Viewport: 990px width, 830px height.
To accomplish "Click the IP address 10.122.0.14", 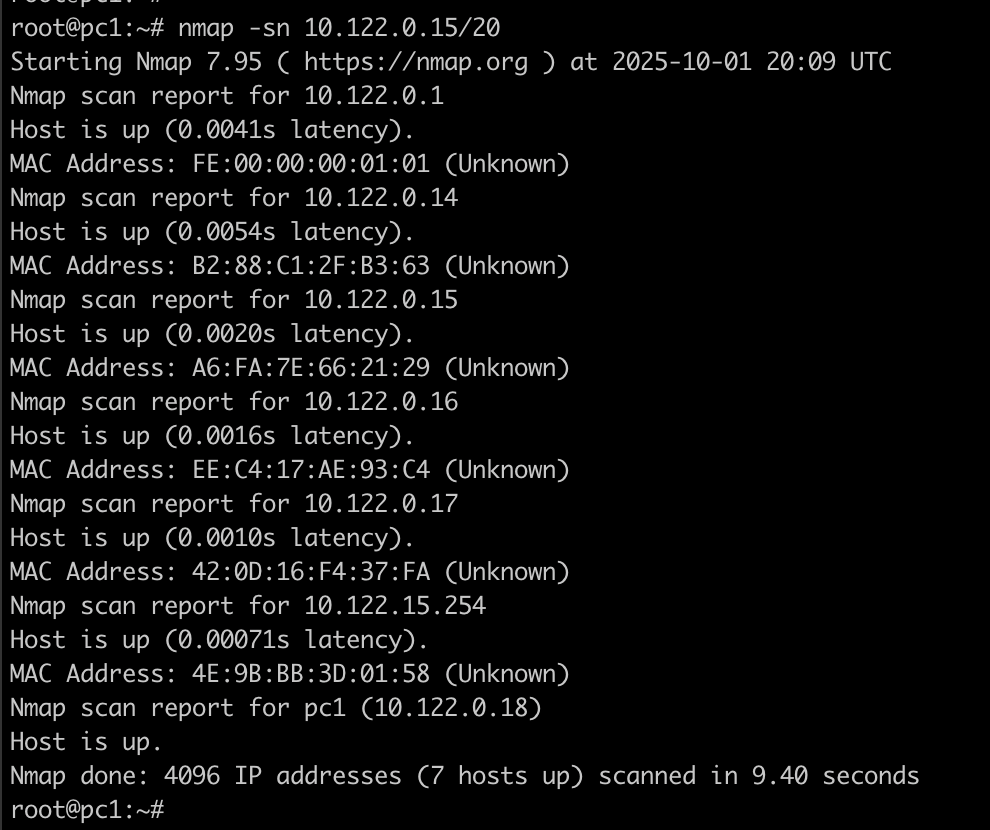I will point(381,198).
